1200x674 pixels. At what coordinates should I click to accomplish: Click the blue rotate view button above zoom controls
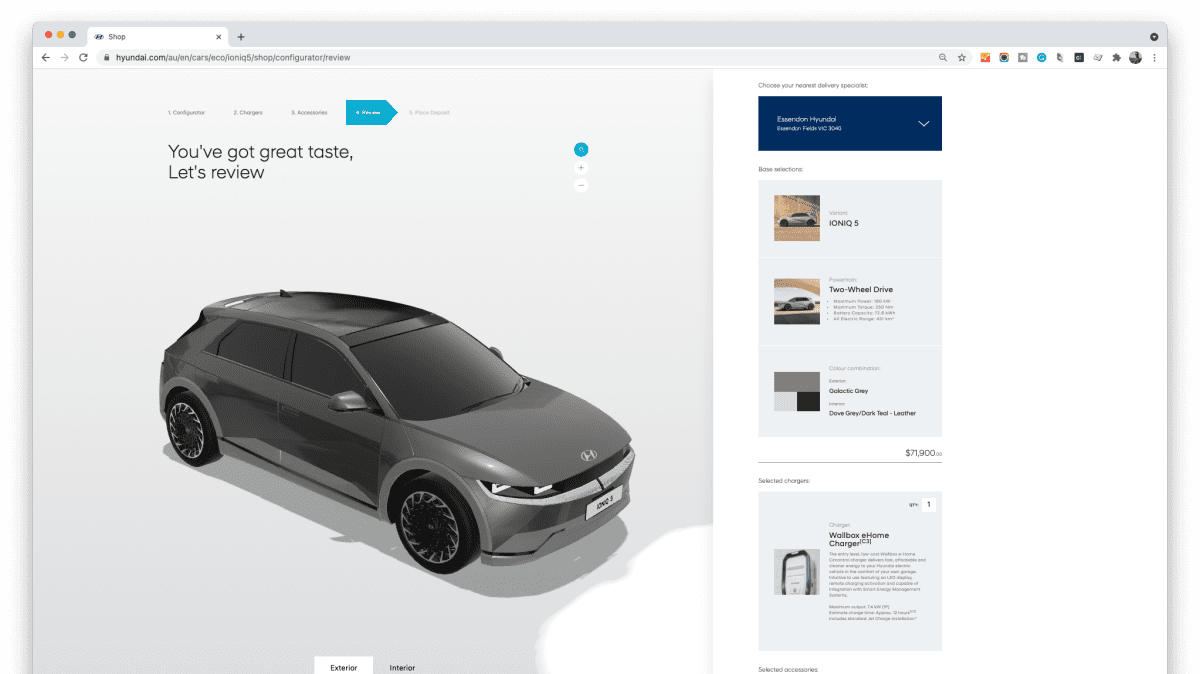(581, 150)
